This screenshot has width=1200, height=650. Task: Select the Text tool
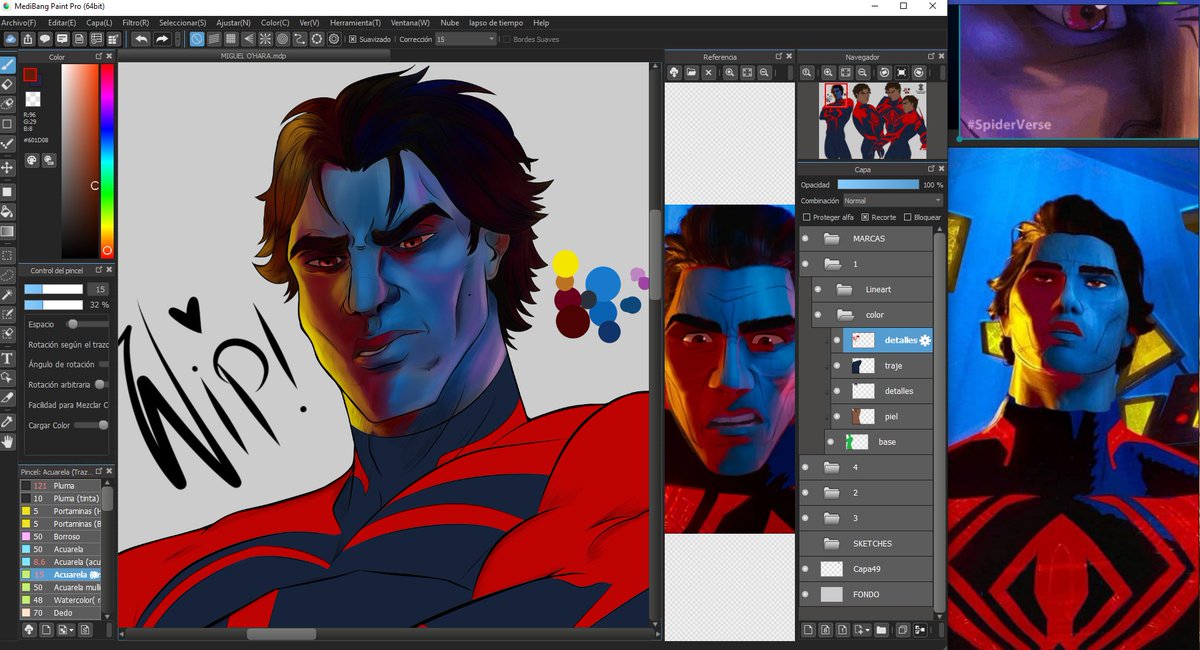[8, 357]
